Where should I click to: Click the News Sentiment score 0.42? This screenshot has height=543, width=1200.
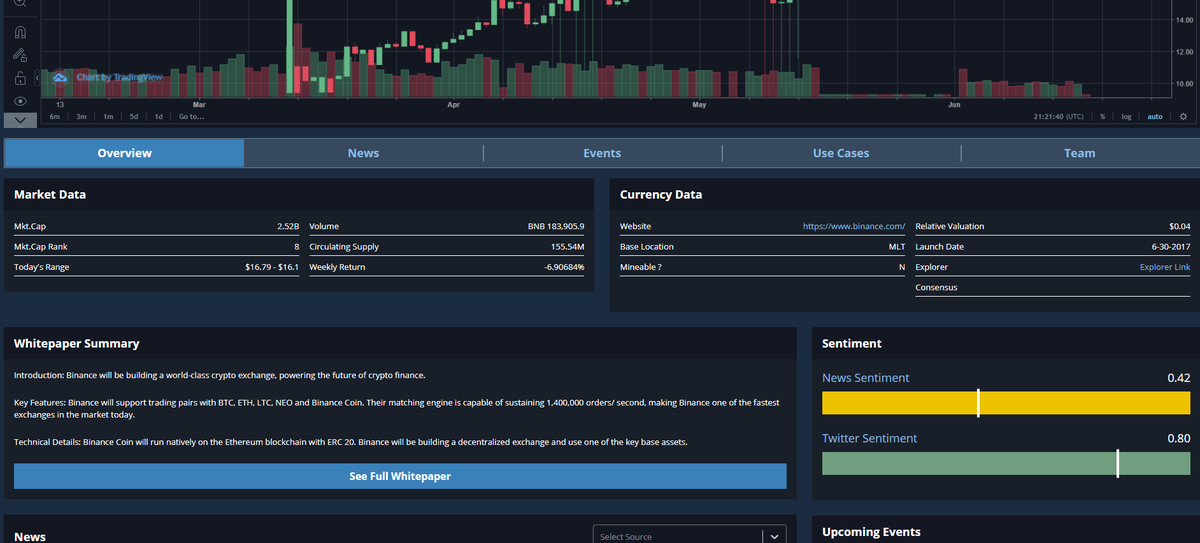1179,378
